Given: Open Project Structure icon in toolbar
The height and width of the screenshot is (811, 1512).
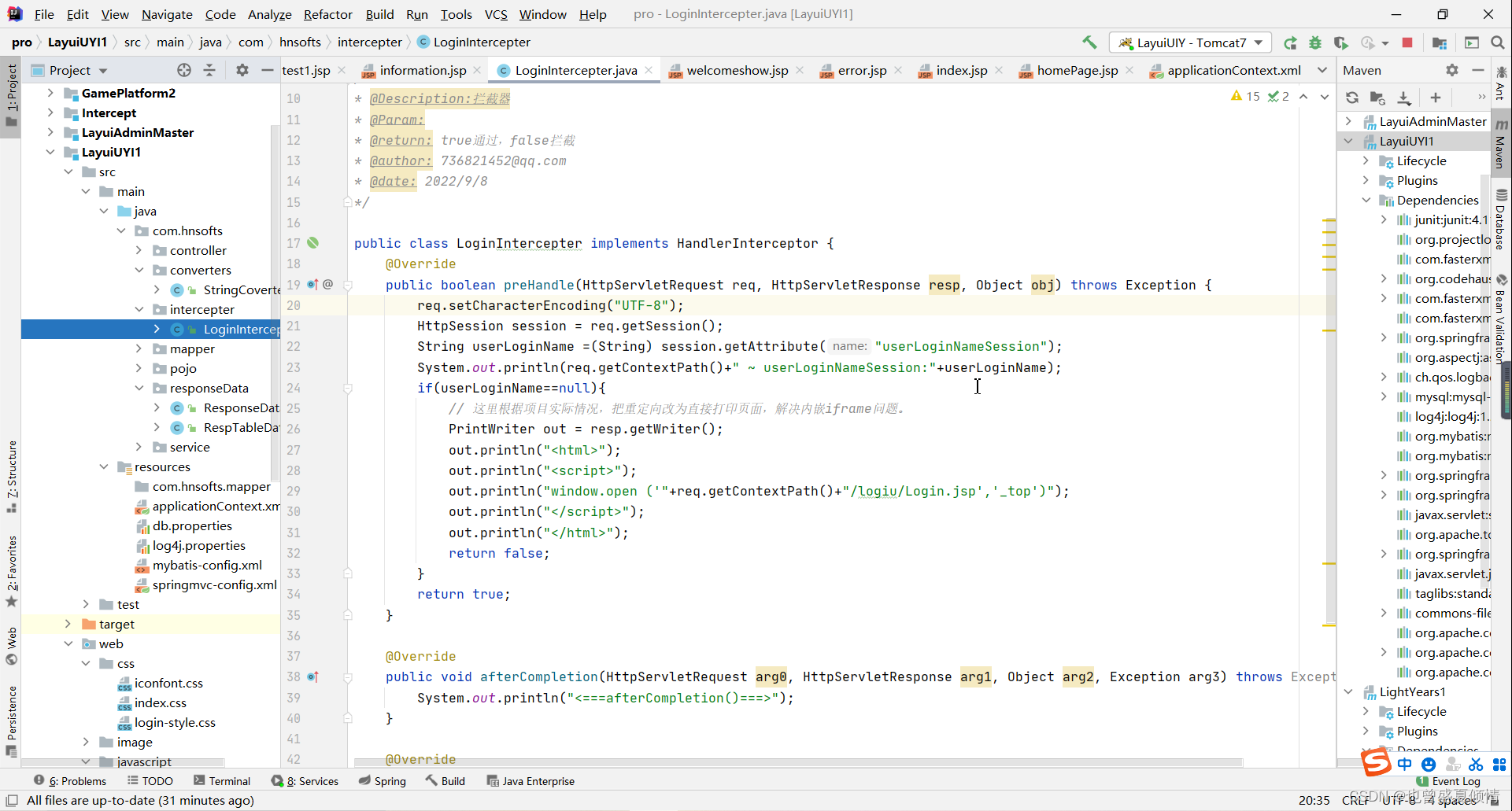Looking at the screenshot, I should pyautogui.click(x=1440, y=42).
